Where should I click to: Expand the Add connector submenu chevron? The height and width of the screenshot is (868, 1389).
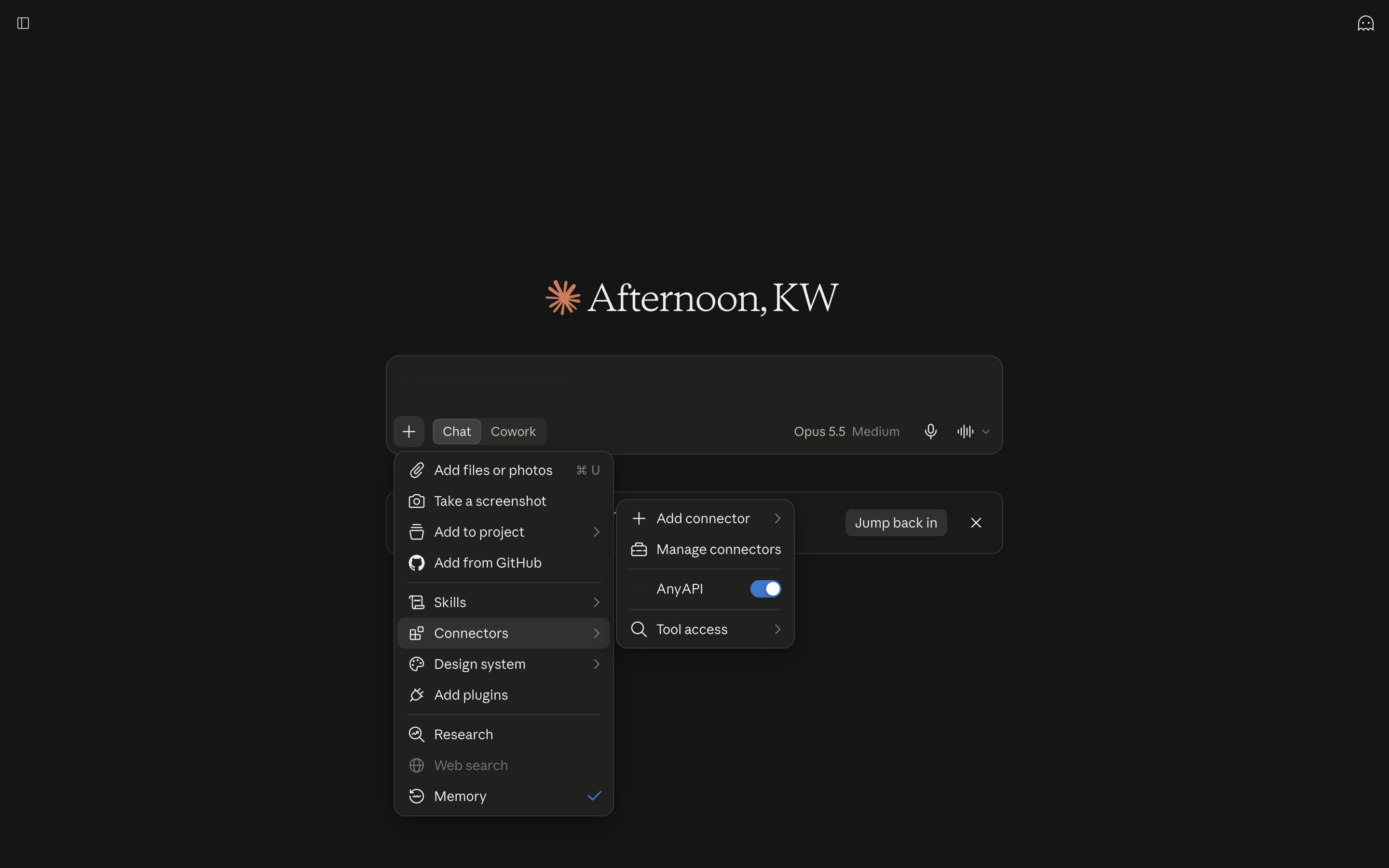pos(778,518)
